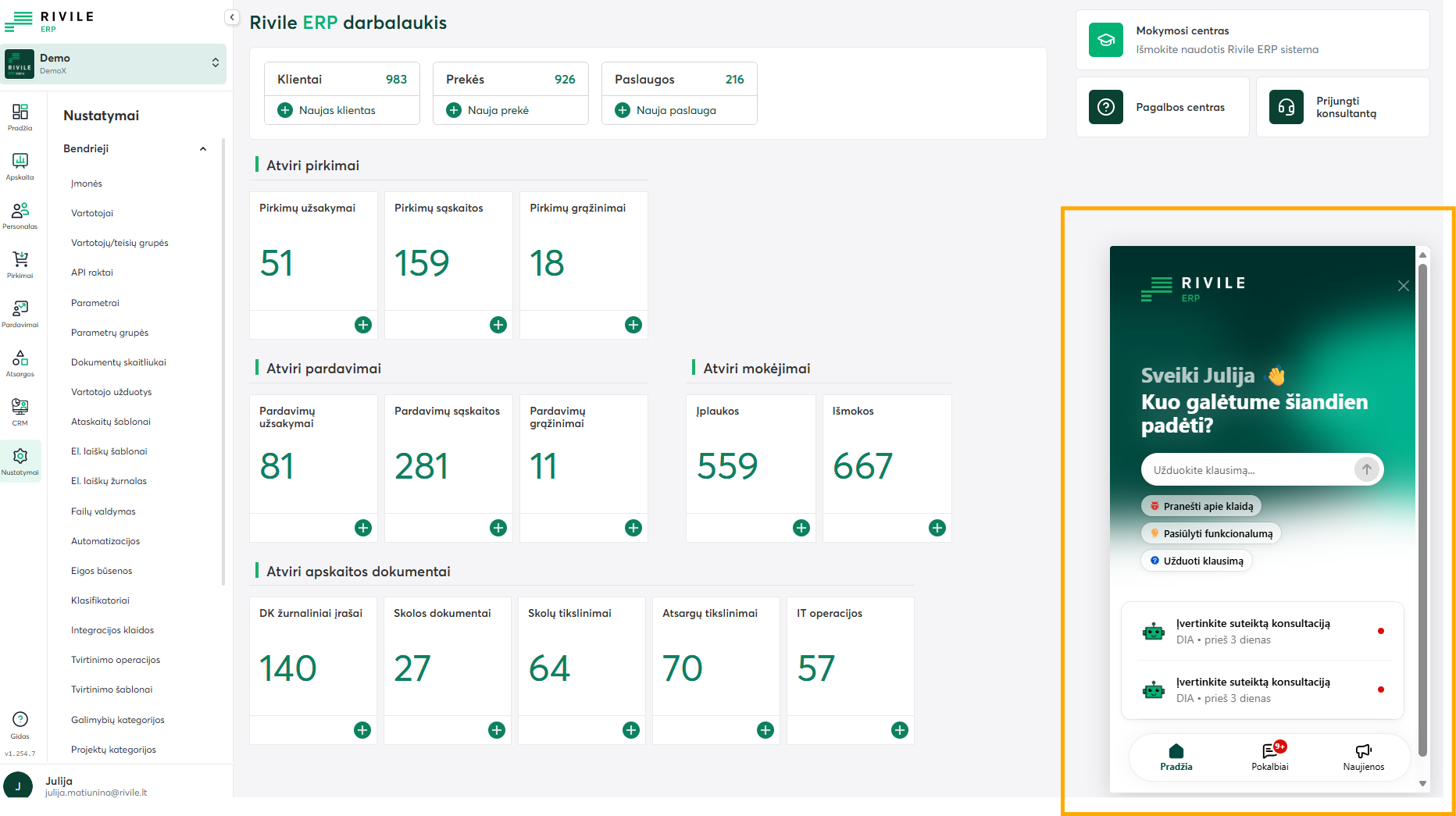
Task: Add new Įplaukos with plus icon
Action: click(x=801, y=528)
